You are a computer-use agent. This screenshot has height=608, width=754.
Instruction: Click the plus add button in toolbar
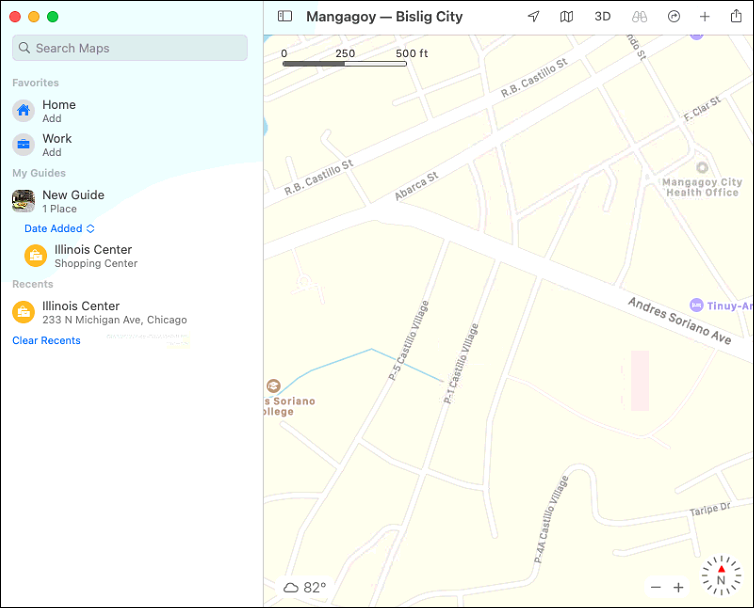point(704,17)
